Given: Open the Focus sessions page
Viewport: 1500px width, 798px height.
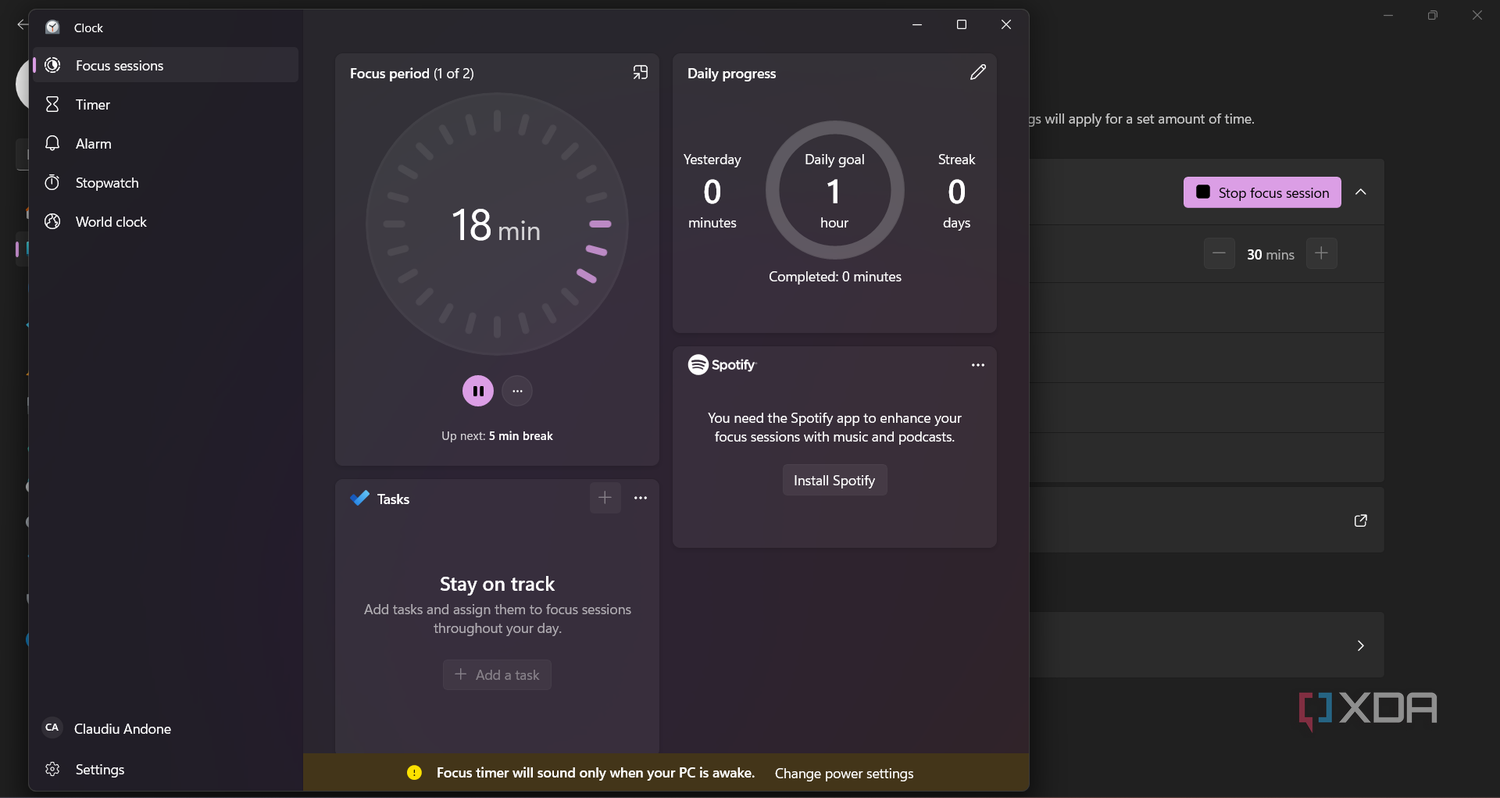Looking at the screenshot, I should (x=166, y=65).
